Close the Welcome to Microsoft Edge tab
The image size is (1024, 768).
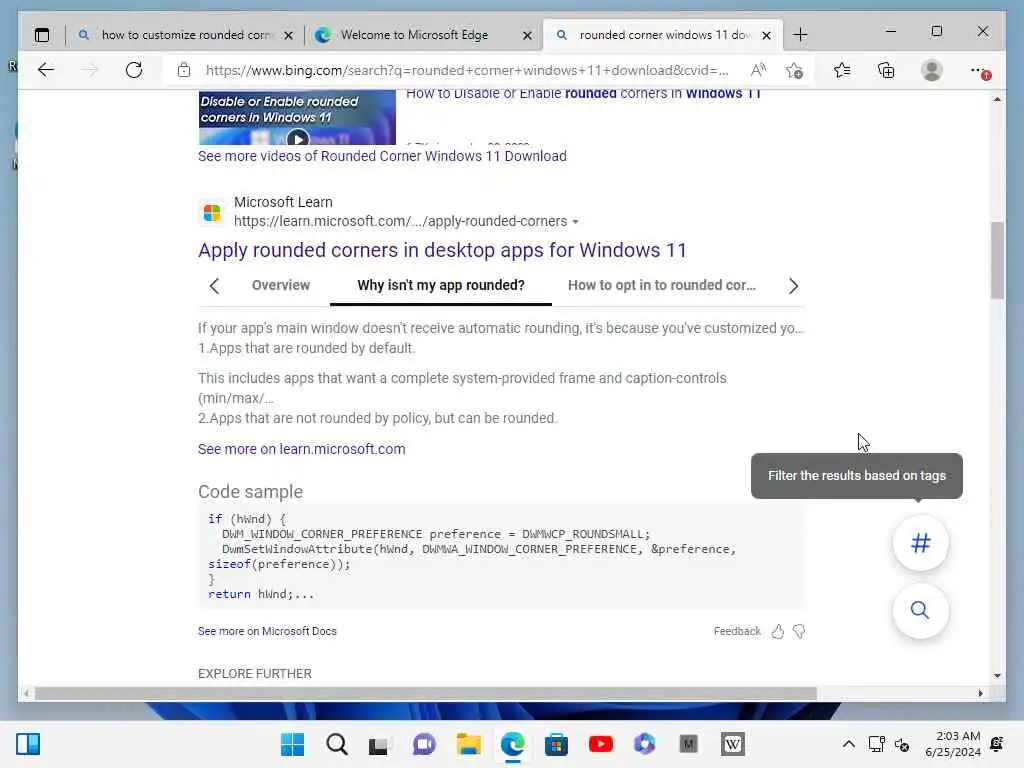[527, 35]
